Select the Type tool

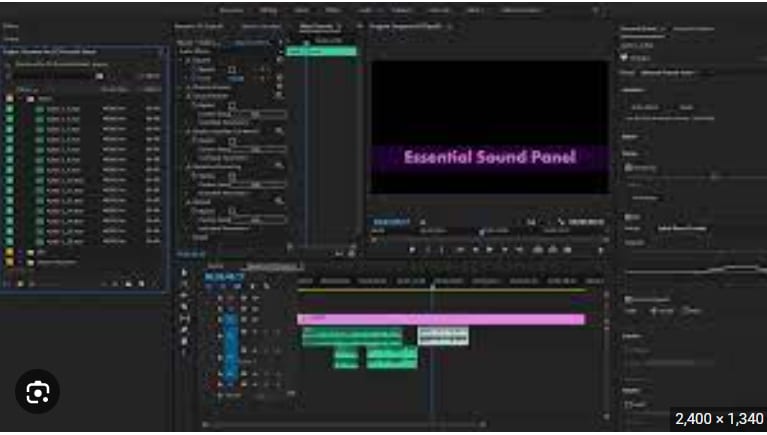[x=184, y=352]
